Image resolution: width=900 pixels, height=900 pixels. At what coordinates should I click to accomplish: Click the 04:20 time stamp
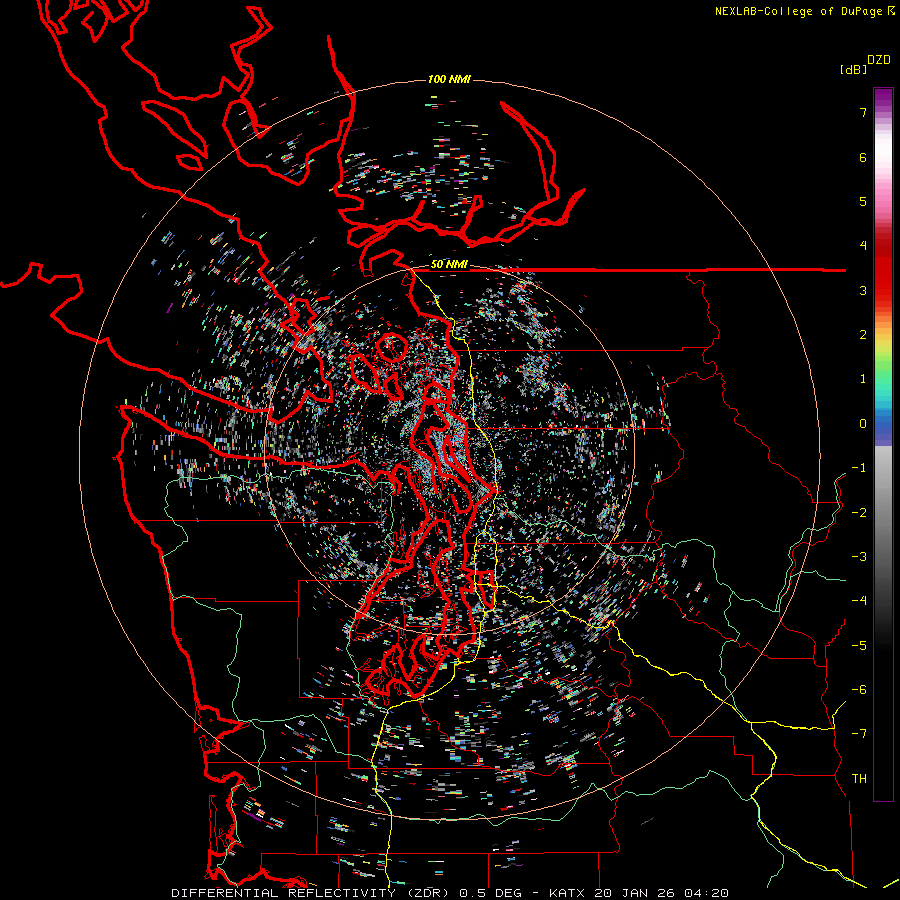click(707, 893)
